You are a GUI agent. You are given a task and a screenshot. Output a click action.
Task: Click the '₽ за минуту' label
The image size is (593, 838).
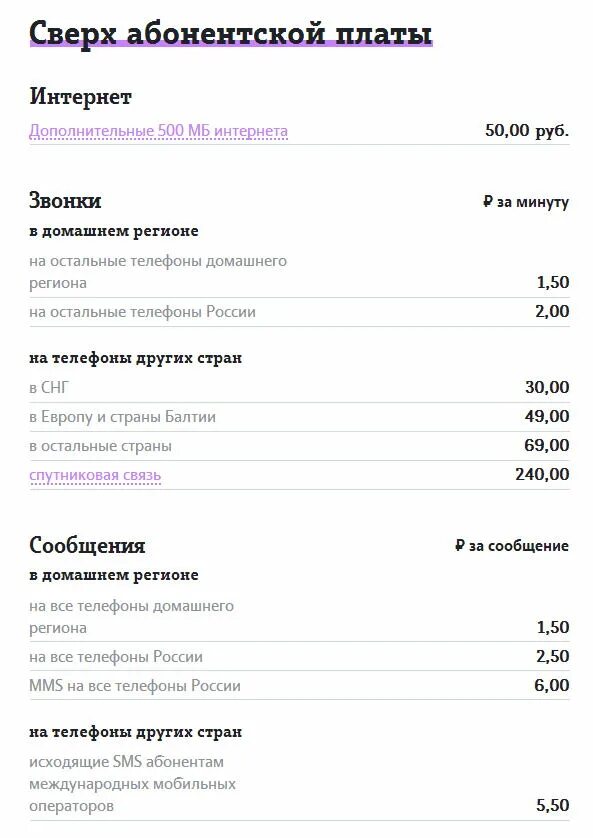[526, 202]
